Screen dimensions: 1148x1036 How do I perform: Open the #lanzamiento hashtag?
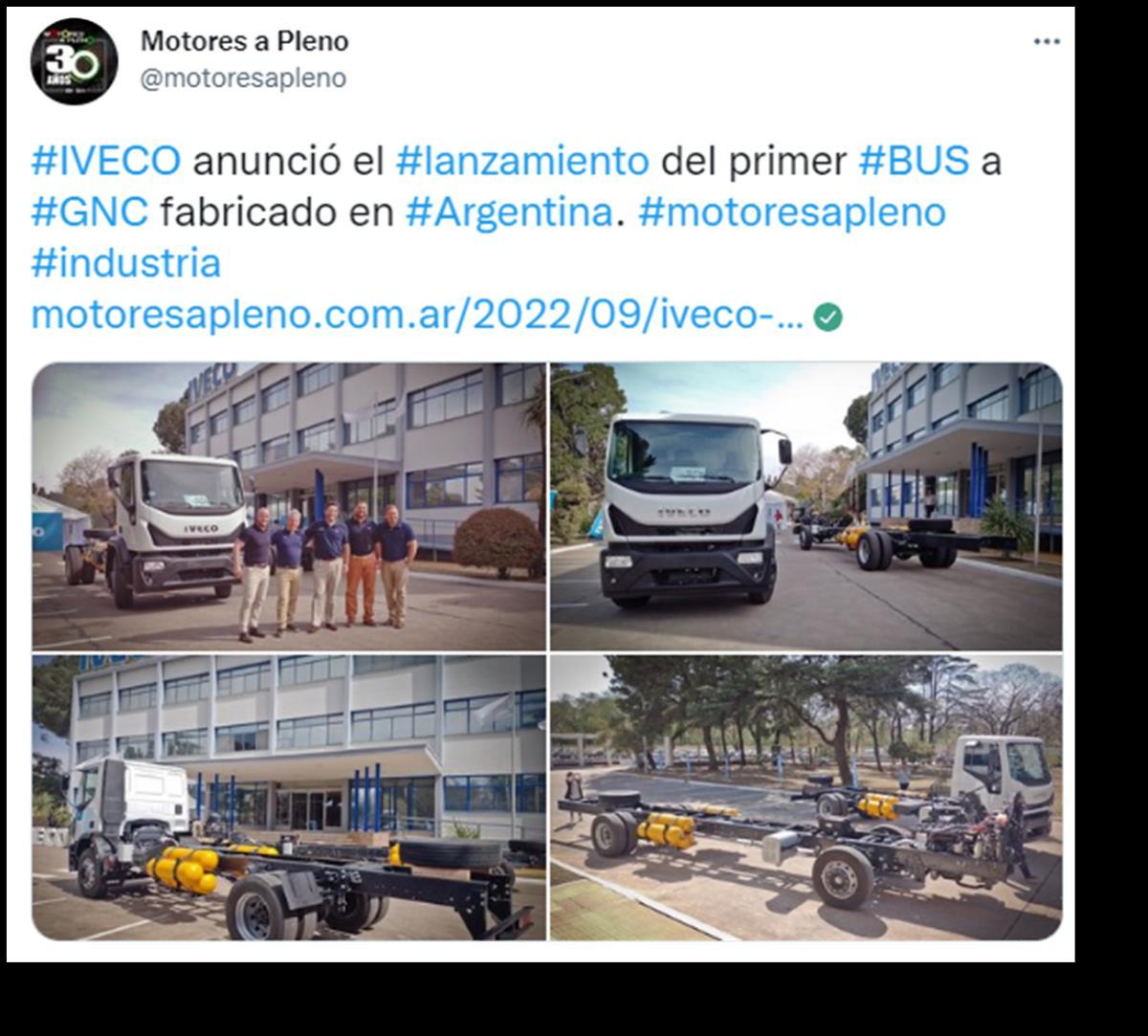pos(522,162)
